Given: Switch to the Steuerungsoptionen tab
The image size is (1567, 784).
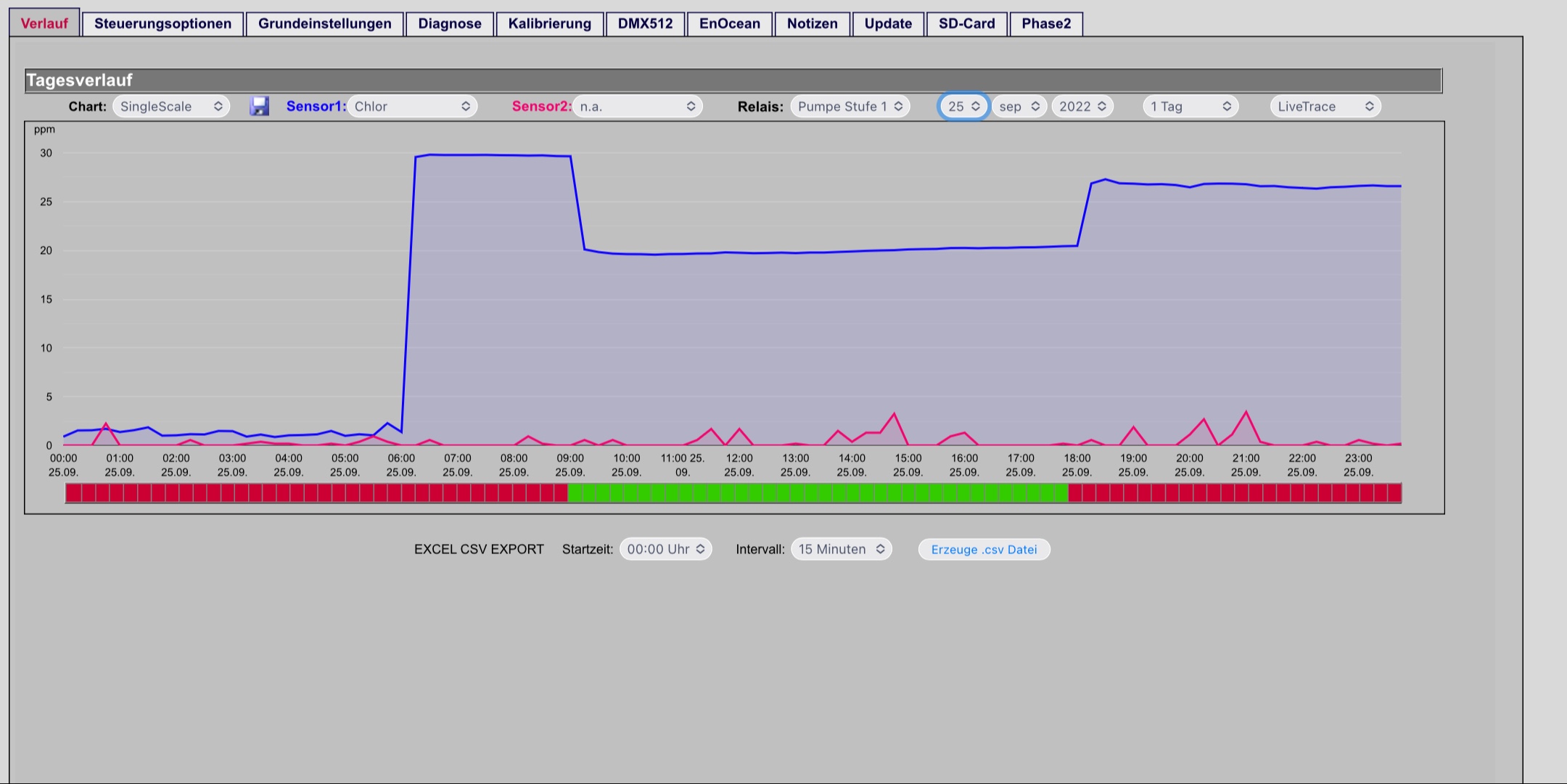Looking at the screenshot, I should click(x=163, y=24).
